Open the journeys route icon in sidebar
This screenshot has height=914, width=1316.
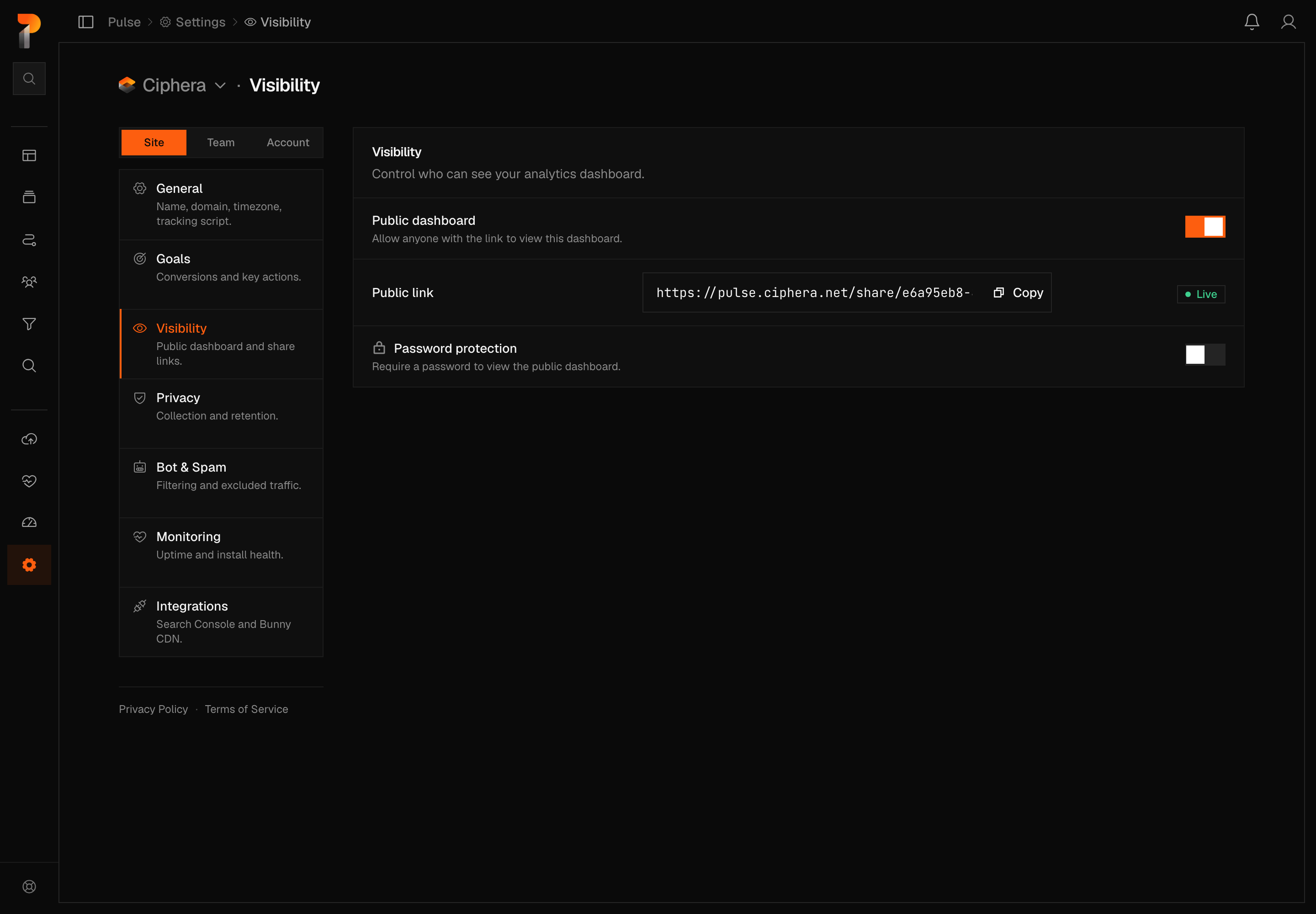[29, 240]
